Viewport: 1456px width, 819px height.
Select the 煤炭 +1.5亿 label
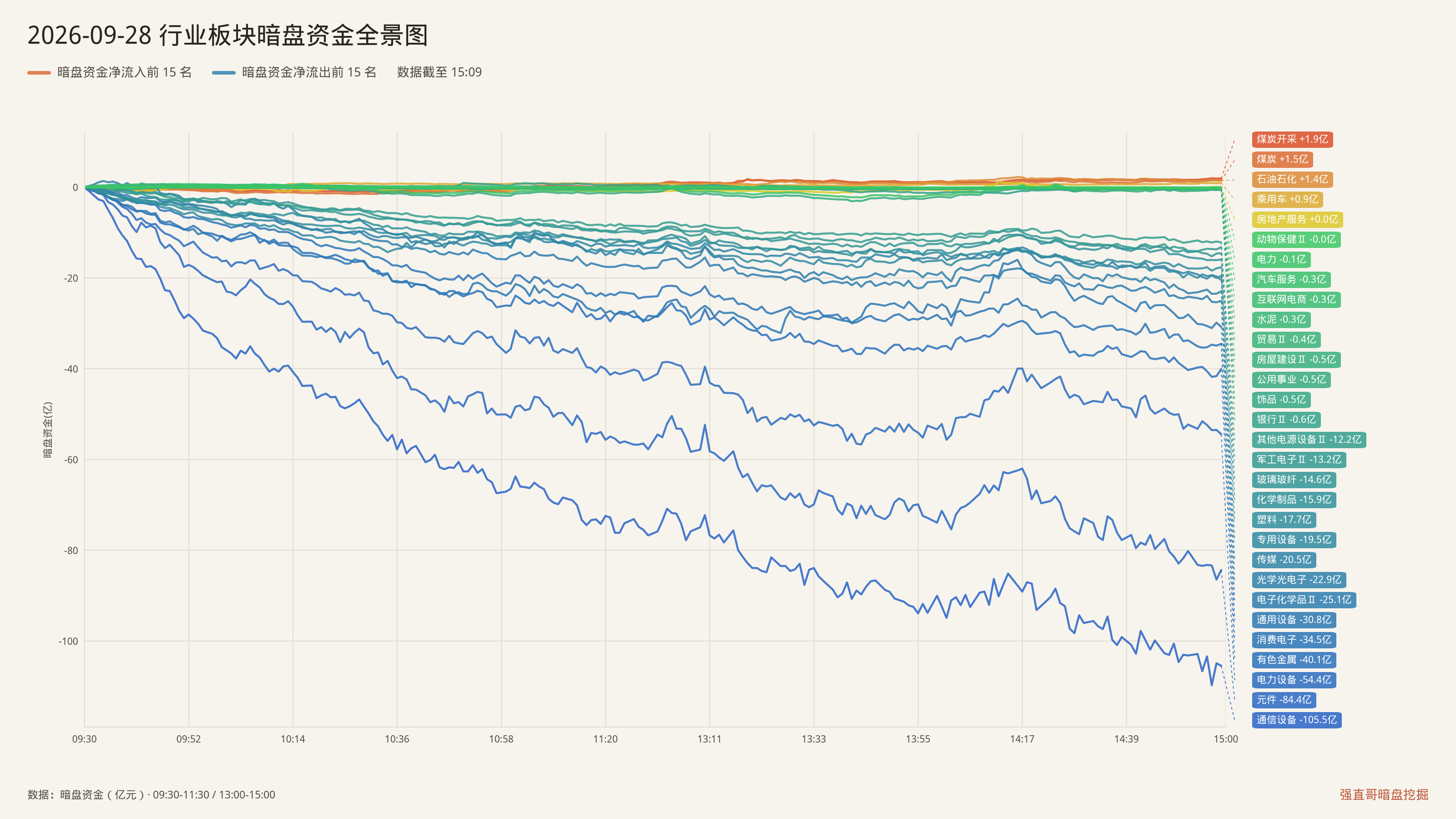[1282, 159]
